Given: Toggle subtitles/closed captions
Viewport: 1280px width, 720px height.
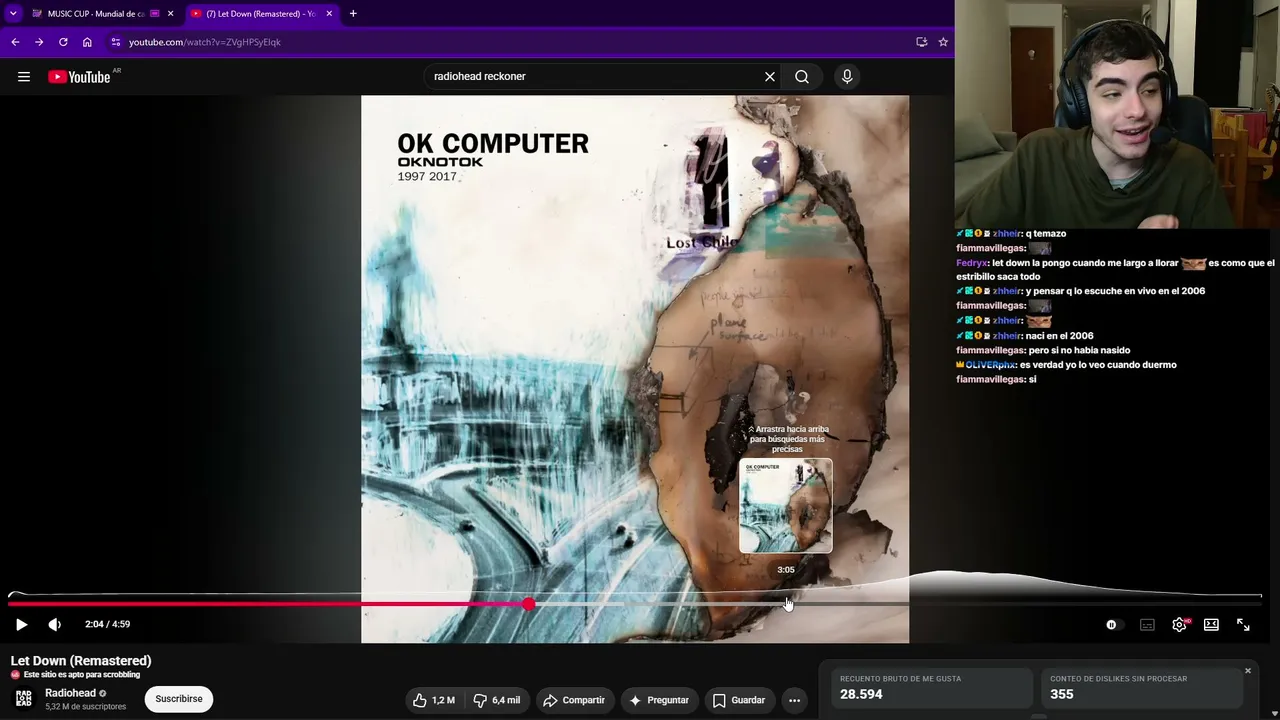Looking at the screenshot, I should click(1147, 624).
